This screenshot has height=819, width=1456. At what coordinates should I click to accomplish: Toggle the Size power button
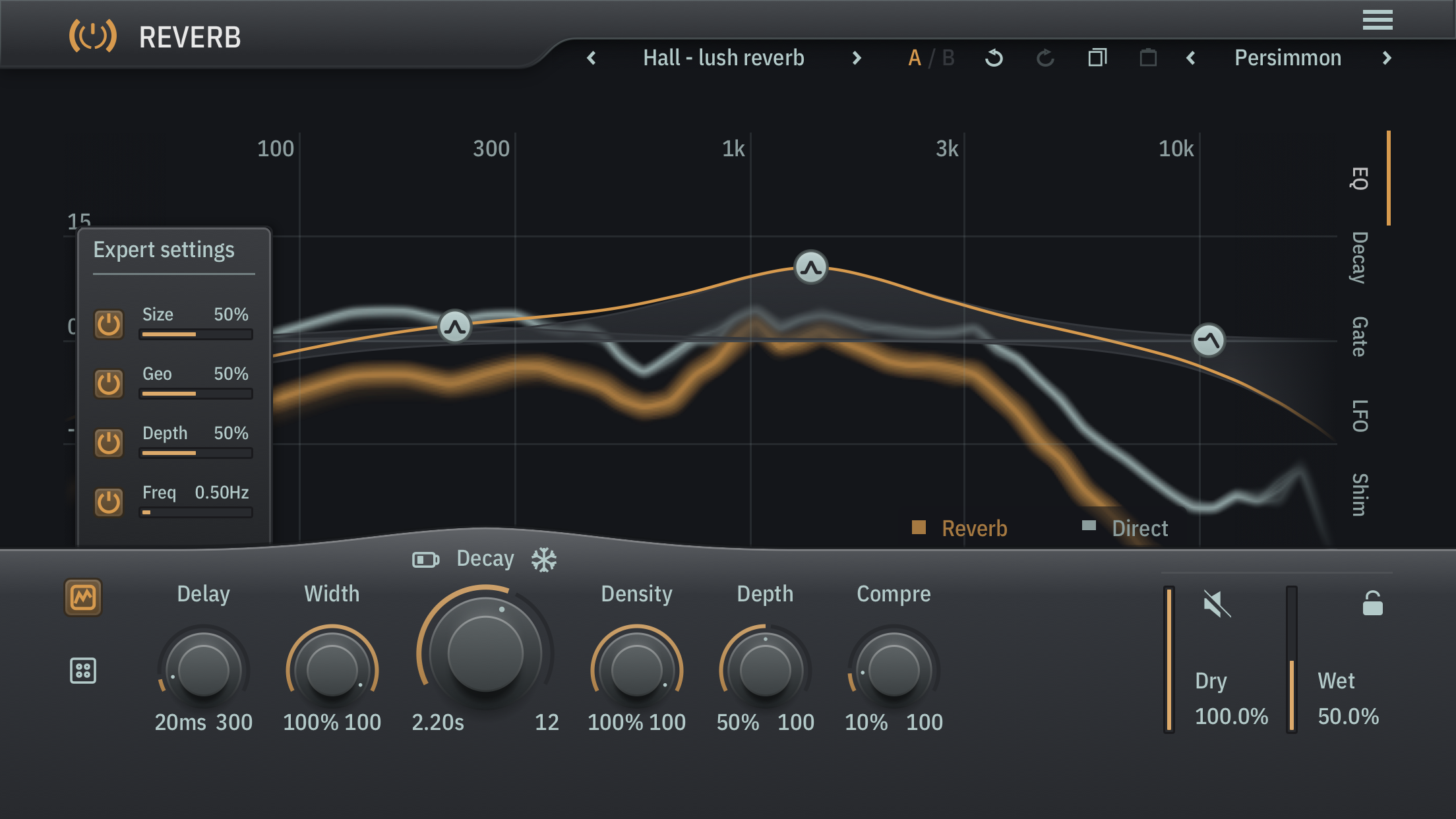[109, 324]
